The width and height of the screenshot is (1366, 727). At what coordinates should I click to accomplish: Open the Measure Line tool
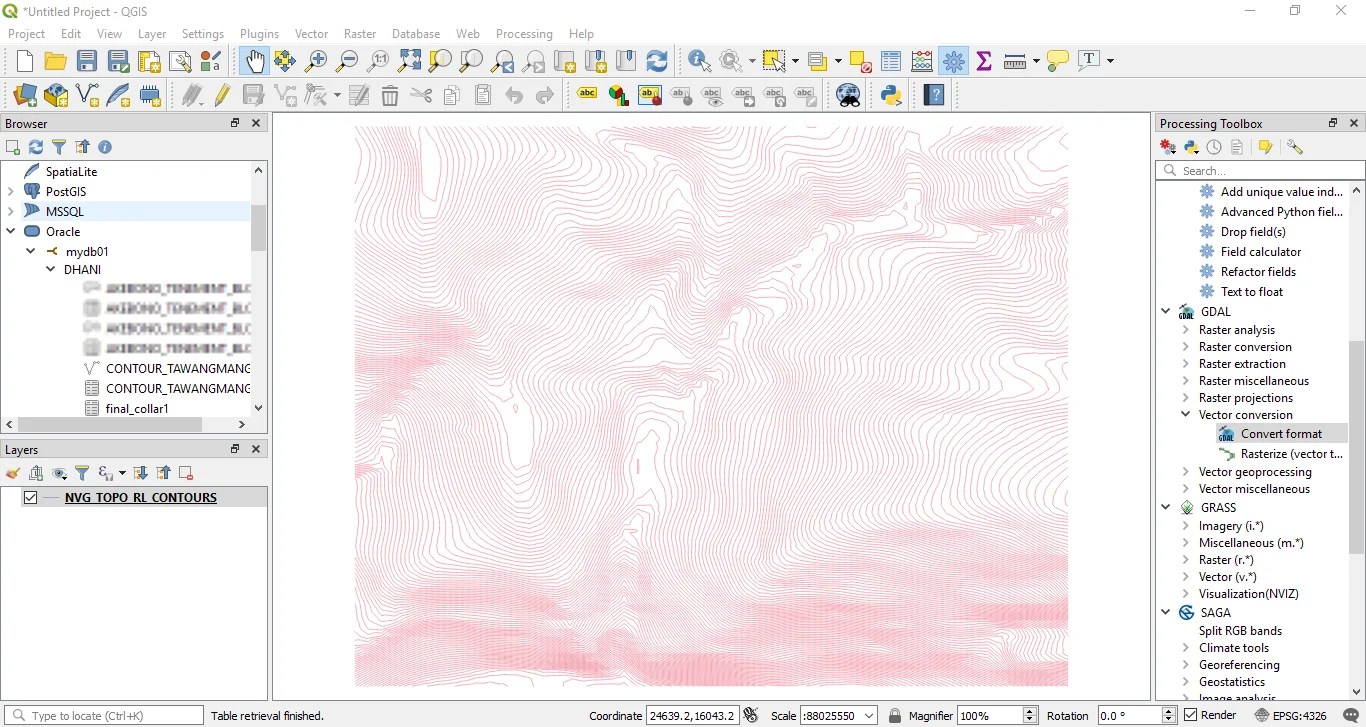pos(1012,61)
